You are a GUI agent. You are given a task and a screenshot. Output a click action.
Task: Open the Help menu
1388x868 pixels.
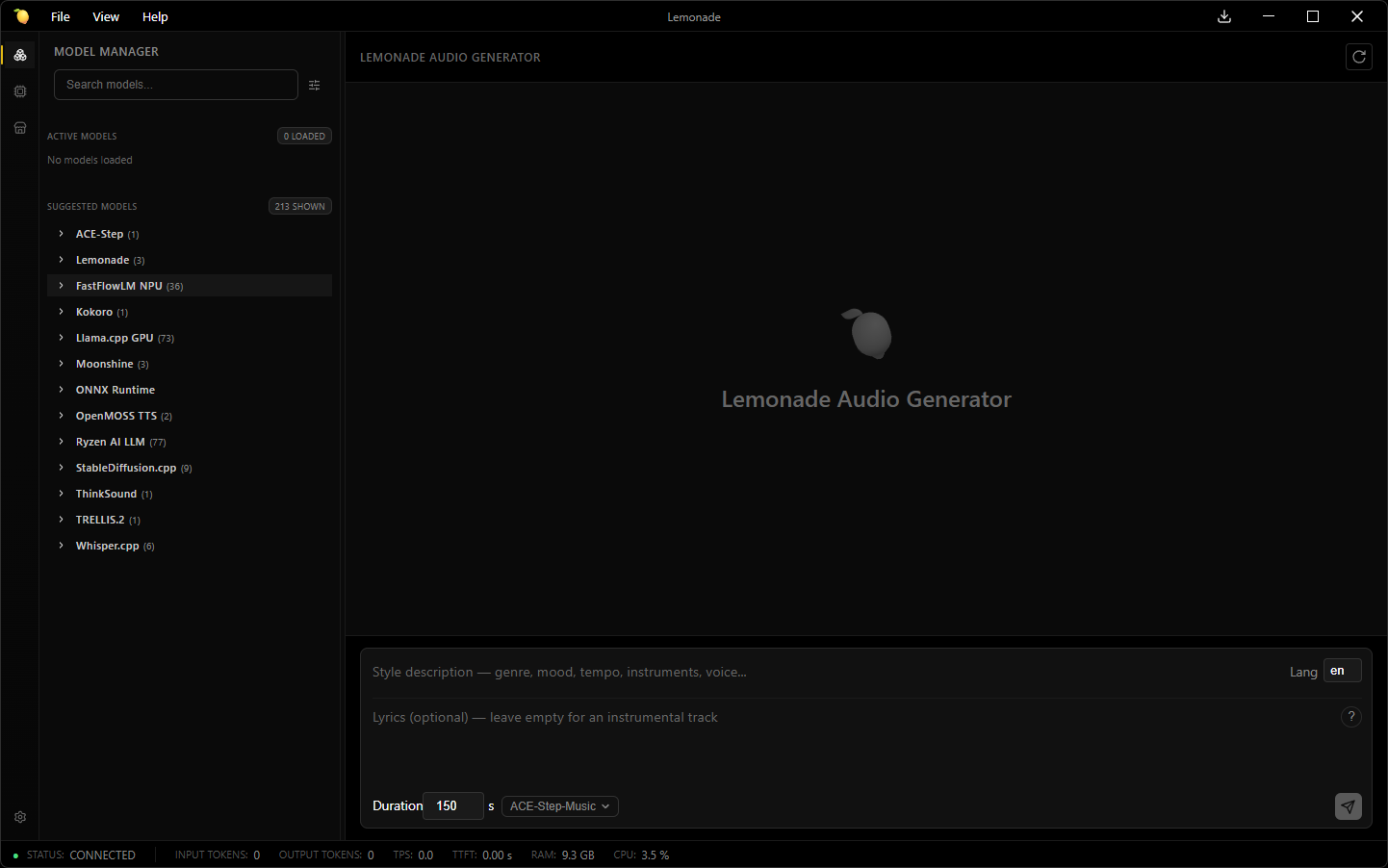[155, 16]
